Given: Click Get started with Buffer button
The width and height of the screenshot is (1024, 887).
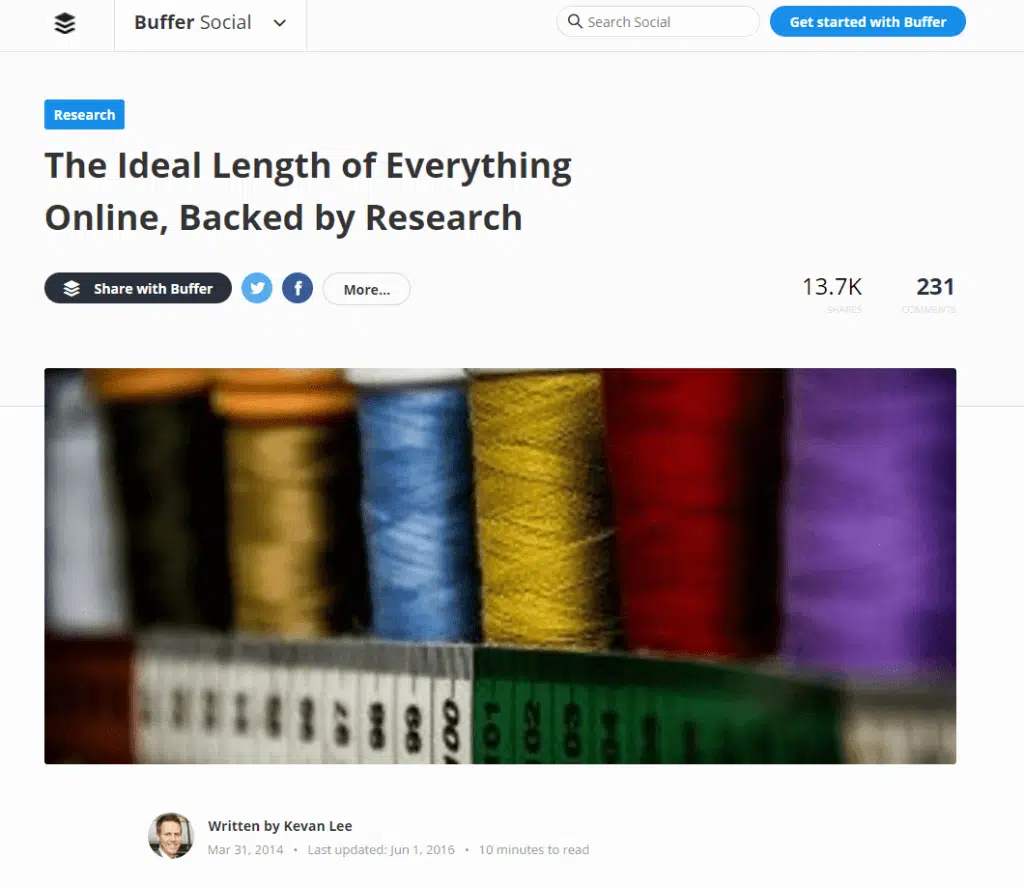Looking at the screenshot, I should (x=867, y=22).
